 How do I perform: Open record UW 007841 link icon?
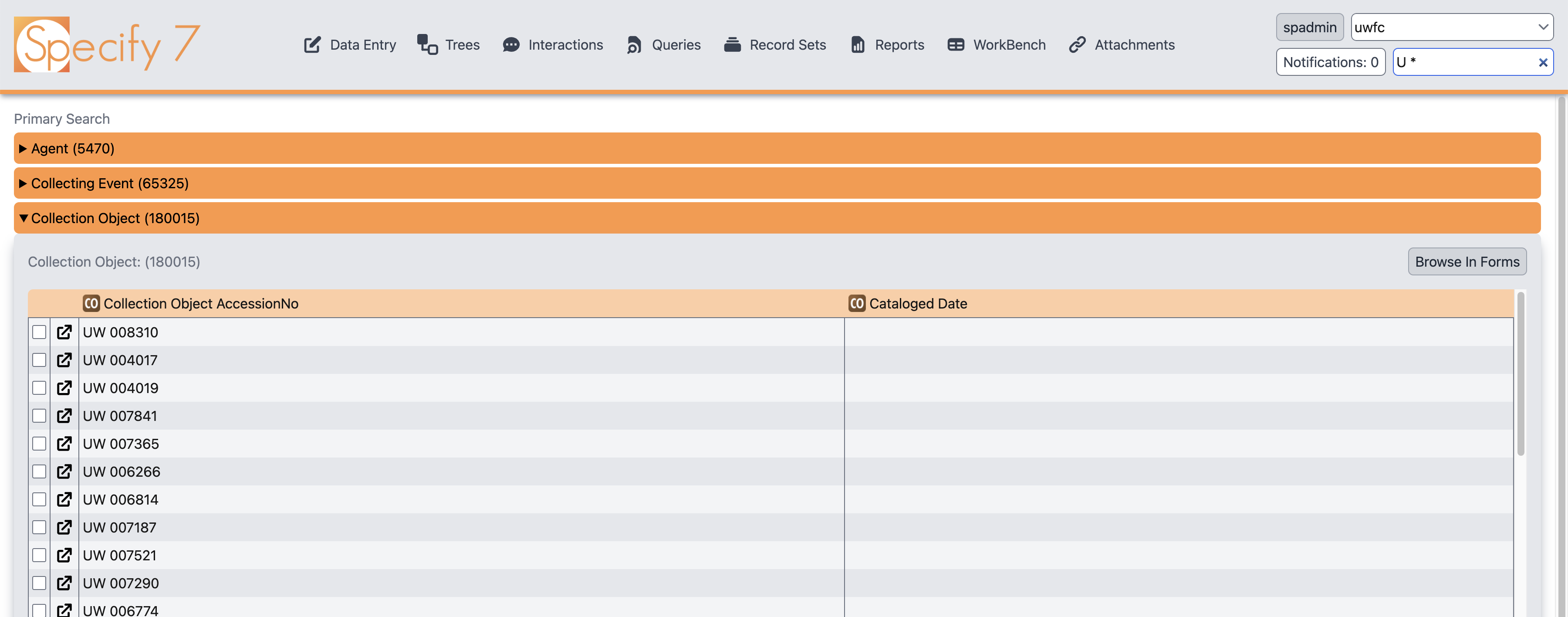(64, 416)
